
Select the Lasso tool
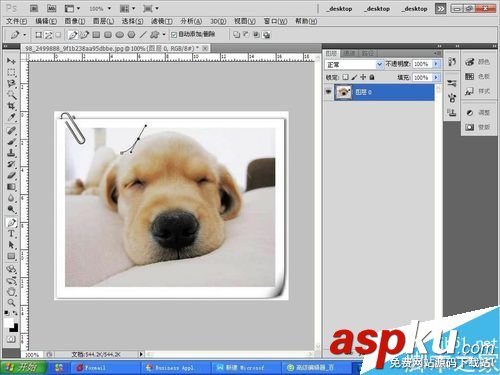point(11,84)
